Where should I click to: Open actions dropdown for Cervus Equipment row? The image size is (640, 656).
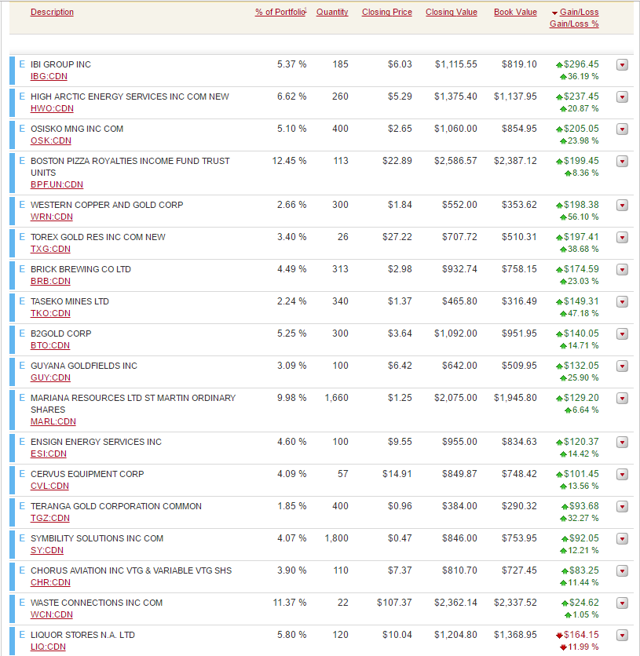pos(622,475)
